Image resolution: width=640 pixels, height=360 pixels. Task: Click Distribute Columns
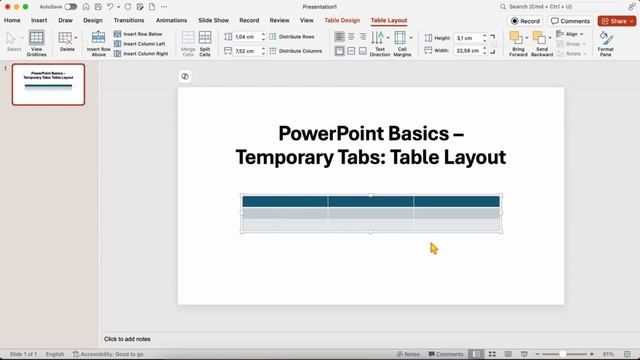296,51
